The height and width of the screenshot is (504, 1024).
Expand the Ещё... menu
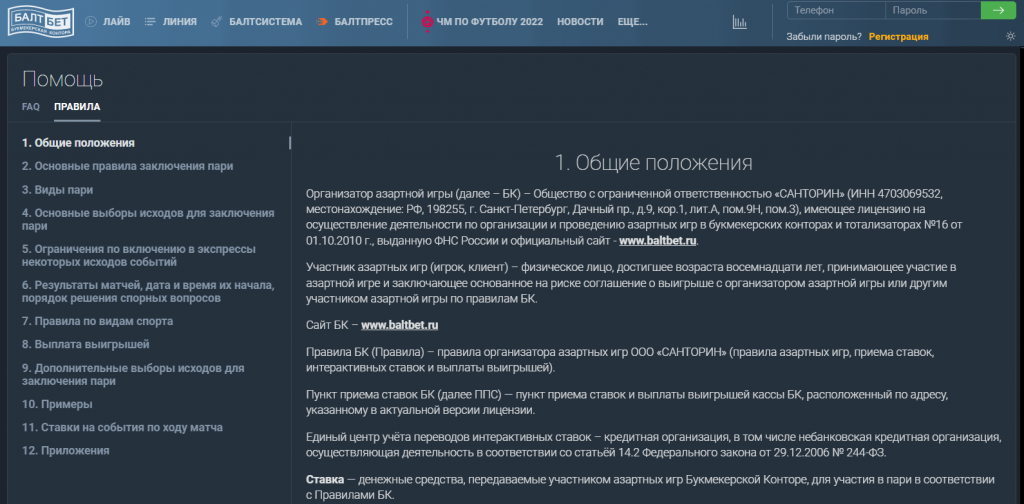click(635, 21)
